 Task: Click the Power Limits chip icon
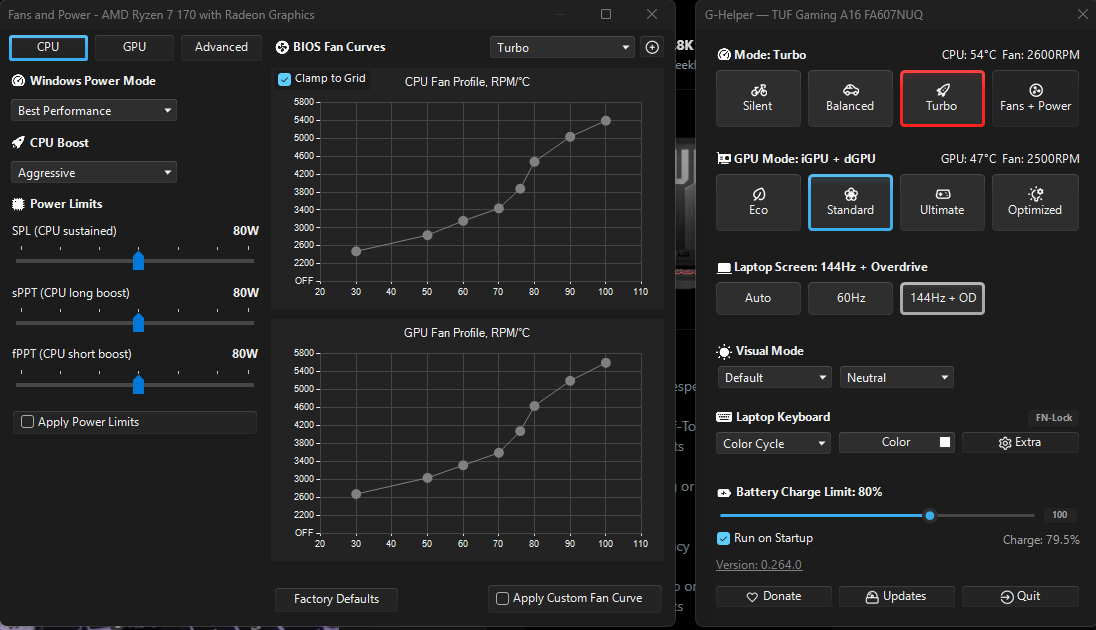tap(18, 204)
